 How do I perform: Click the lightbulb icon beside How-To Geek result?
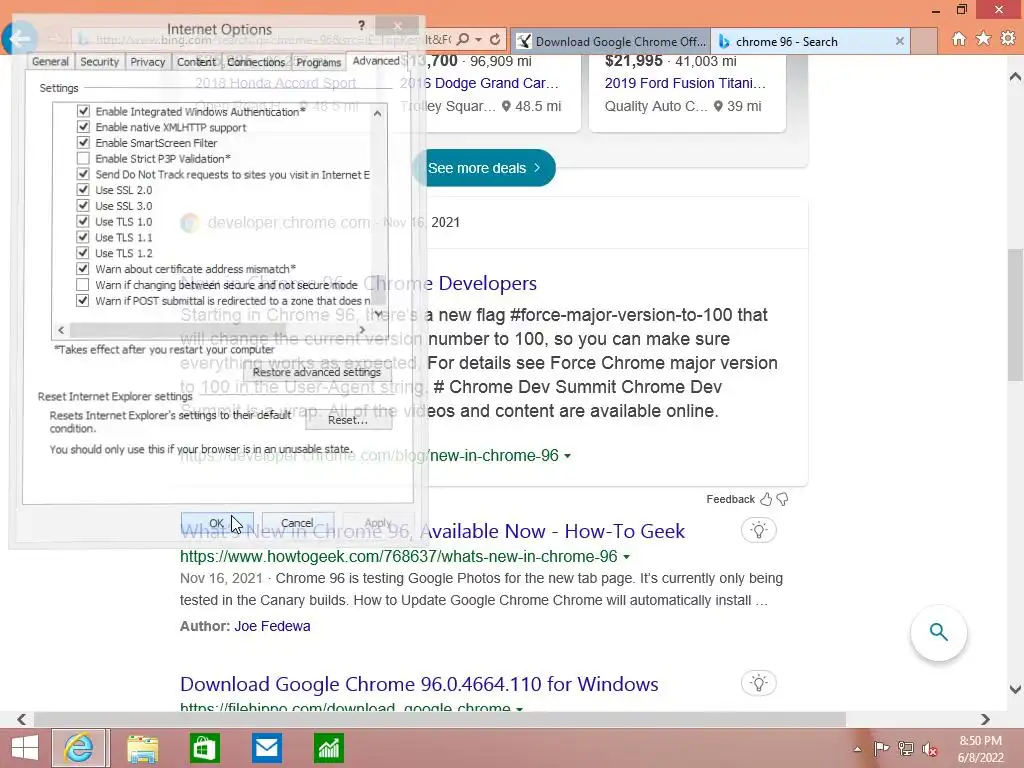758,530
